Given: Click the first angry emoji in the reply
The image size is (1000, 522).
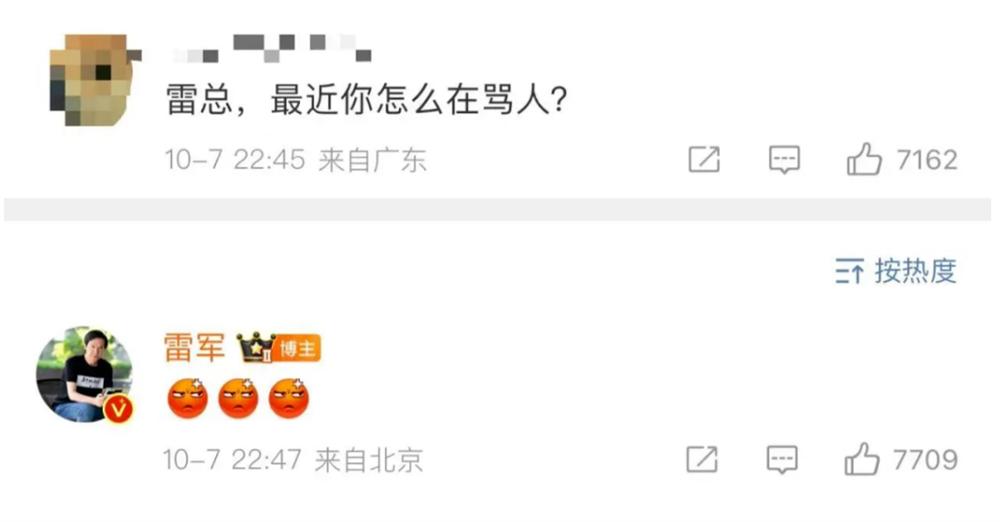Looking at the screenshot, I should tap(188, 398).
